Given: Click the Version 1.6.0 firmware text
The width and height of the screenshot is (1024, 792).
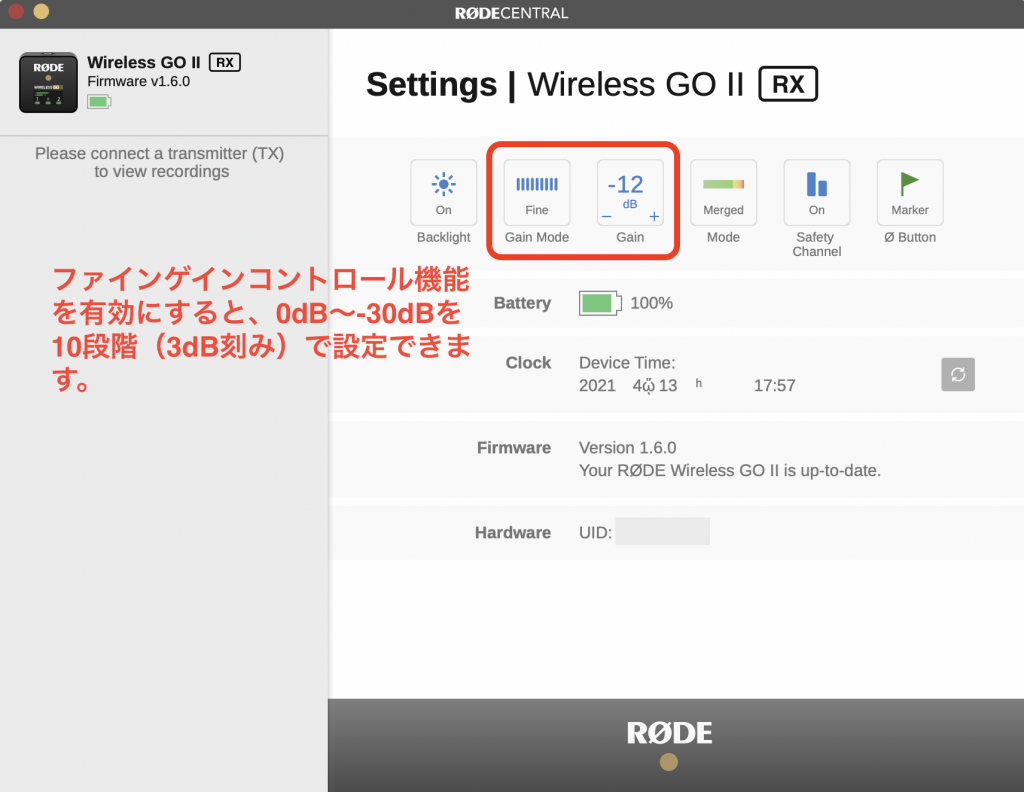Looking at the screenshot, I should point(628,448).
